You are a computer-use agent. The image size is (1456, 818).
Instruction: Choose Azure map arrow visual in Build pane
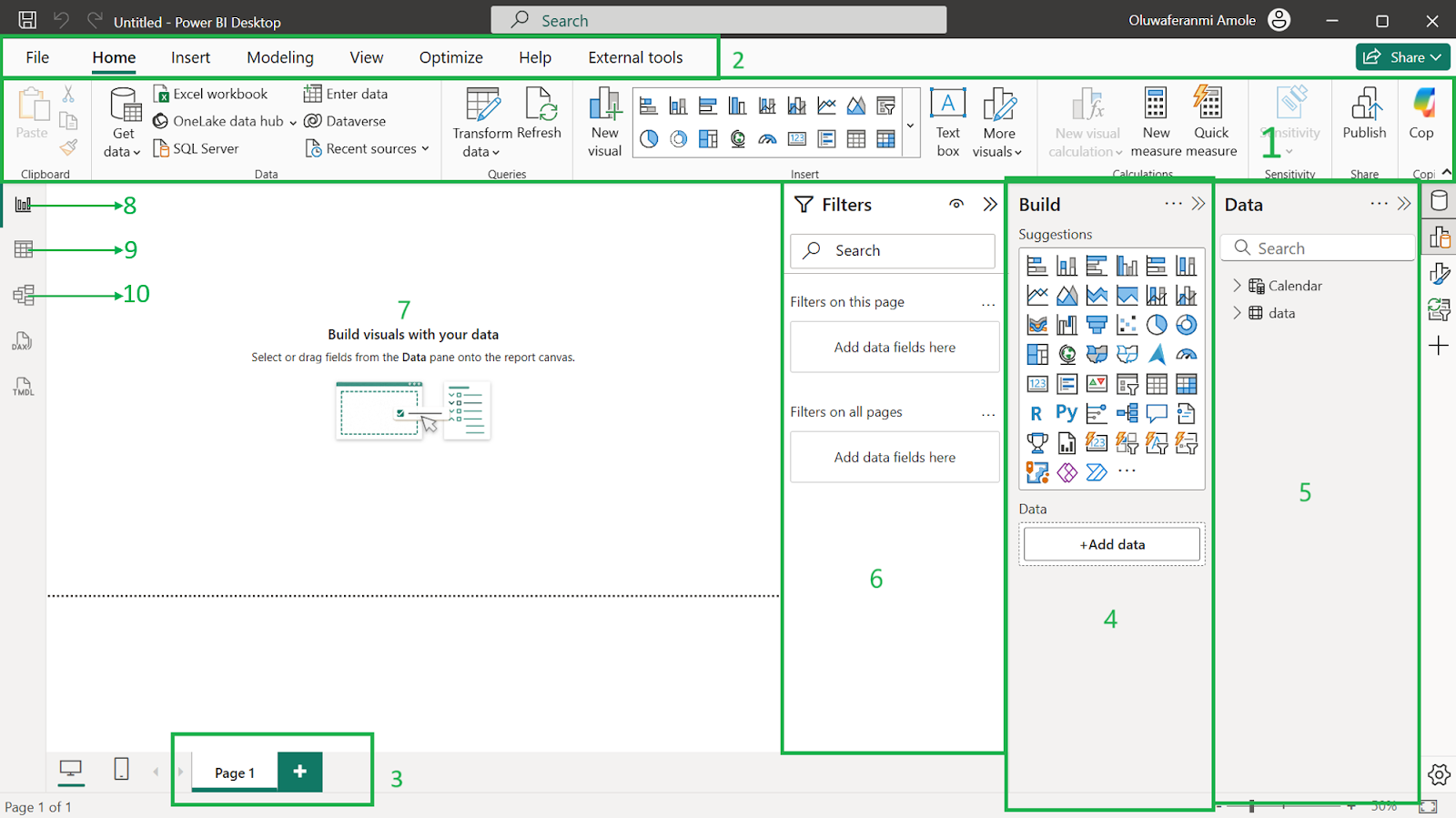(1157, 354)
